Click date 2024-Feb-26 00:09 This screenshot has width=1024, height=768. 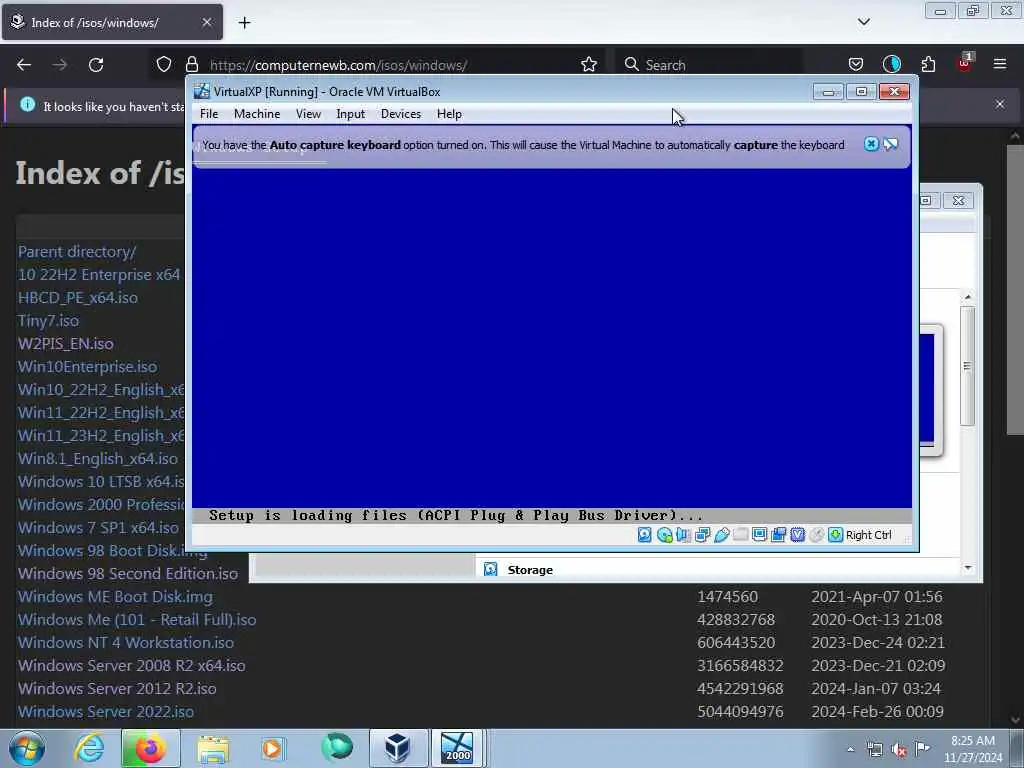[x=877, y=712]
